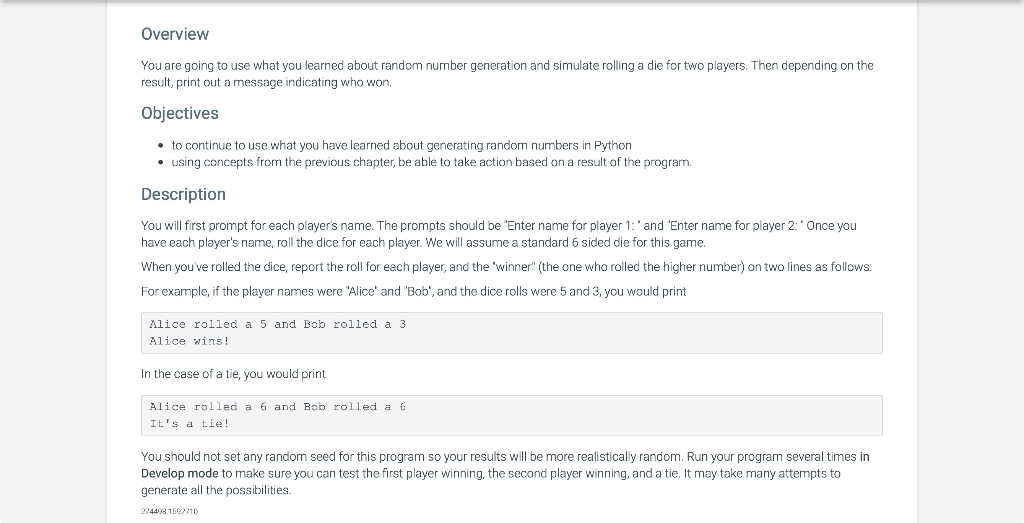Click the first bullet point marker under Objectives
The image size is (1024, 523).
coord(161,146)
